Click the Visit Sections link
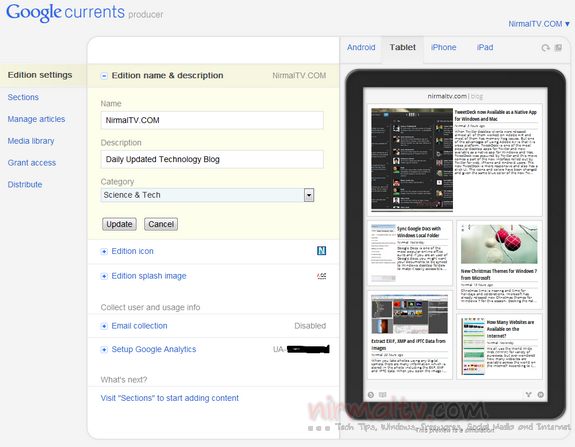Viewport: 575px width, 447px height. [x=169, y=398]
